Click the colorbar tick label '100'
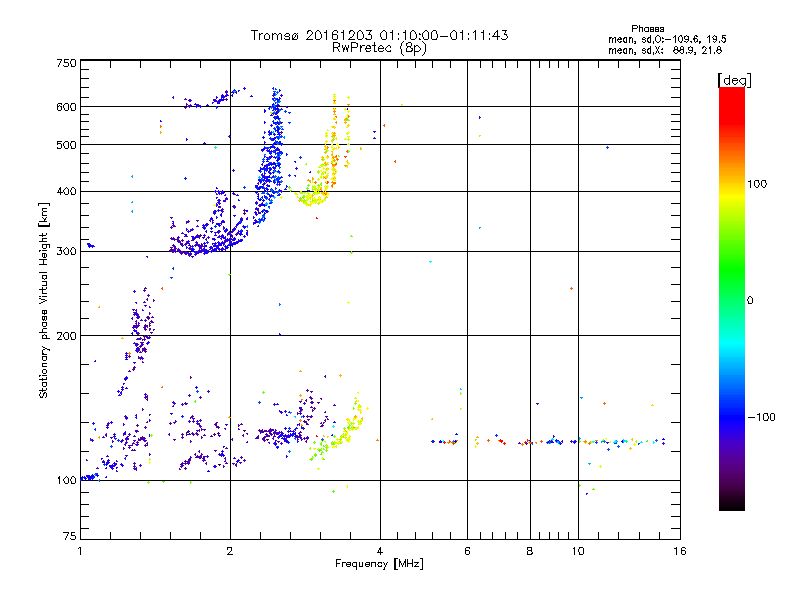Viewport: 800px width, 600px height. pos(757,184)
